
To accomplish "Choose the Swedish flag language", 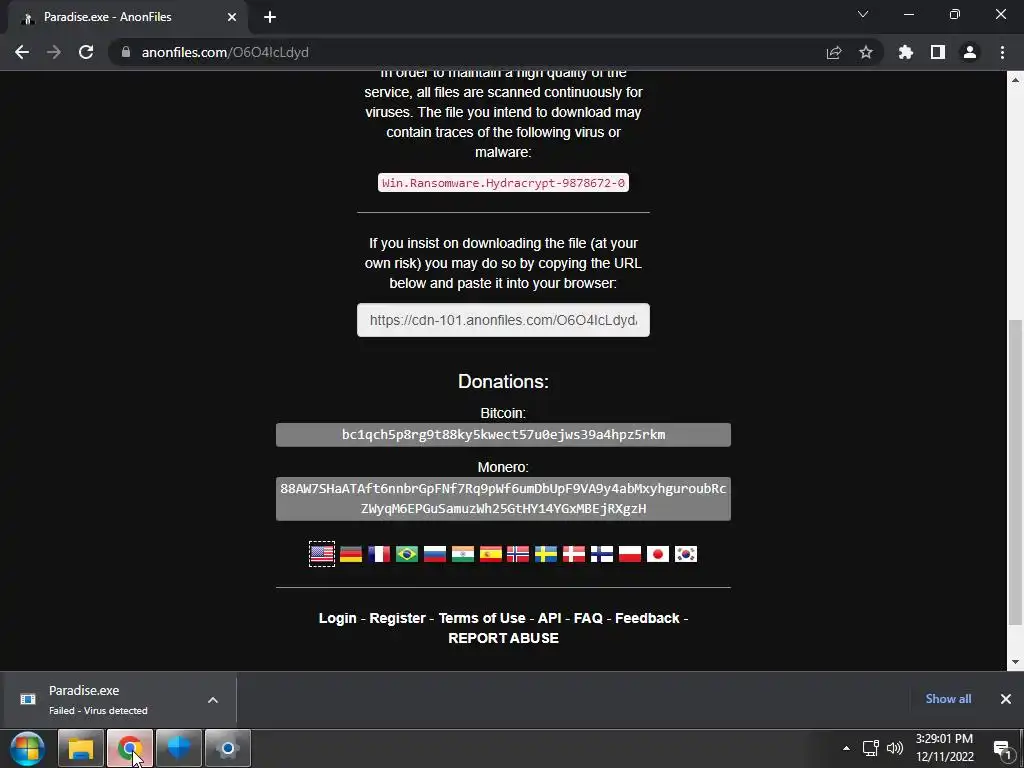I will pos(546,554).
